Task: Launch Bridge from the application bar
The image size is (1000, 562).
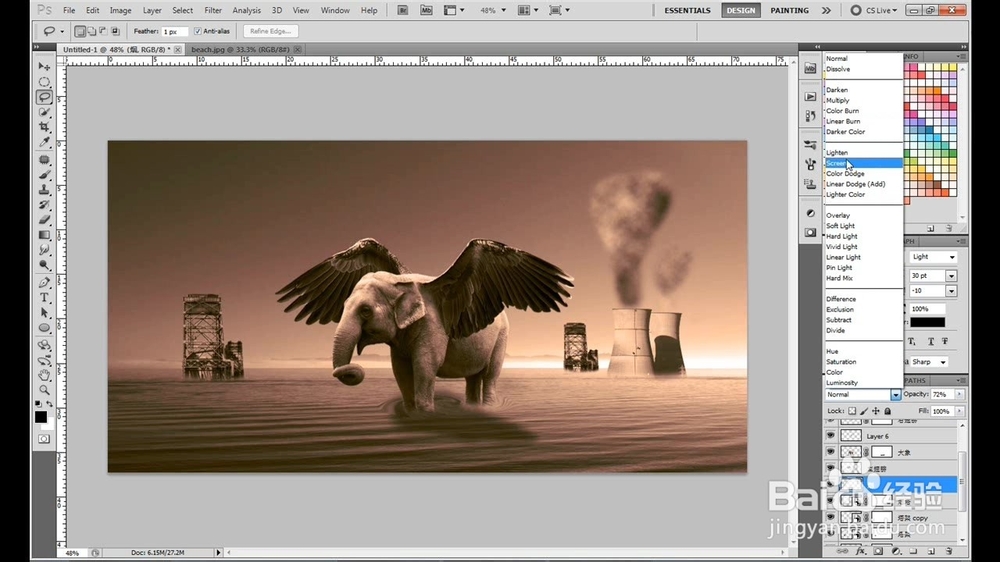Action: pyautogui.click(x=402, y=10)
